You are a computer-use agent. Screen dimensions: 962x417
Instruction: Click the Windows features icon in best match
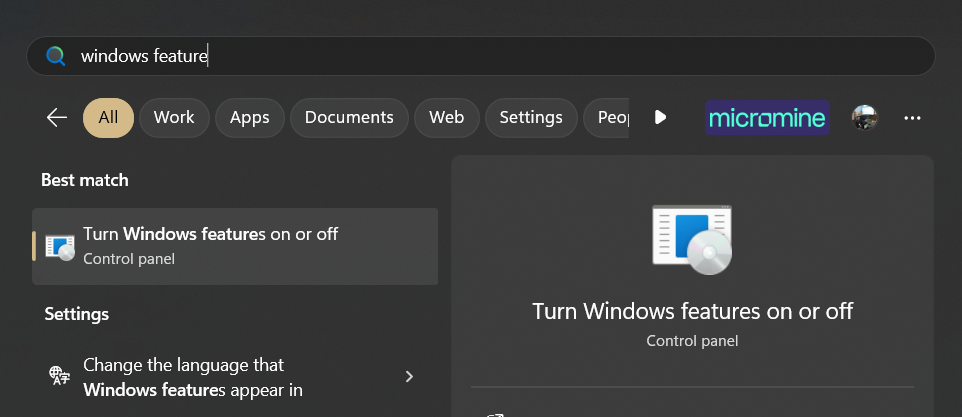[60, 246]
